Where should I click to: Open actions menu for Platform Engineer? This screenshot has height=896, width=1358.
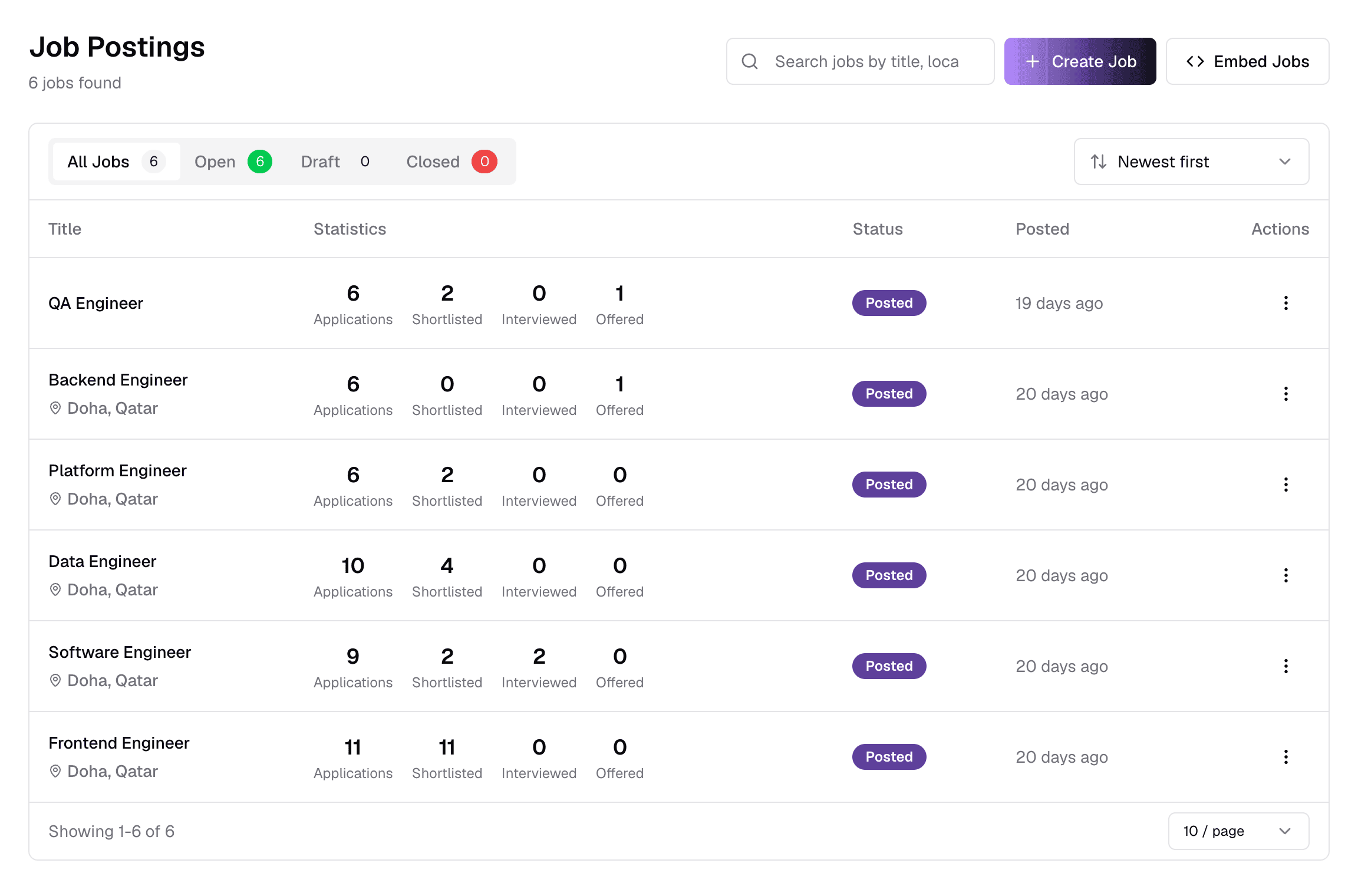point(1286,485)
